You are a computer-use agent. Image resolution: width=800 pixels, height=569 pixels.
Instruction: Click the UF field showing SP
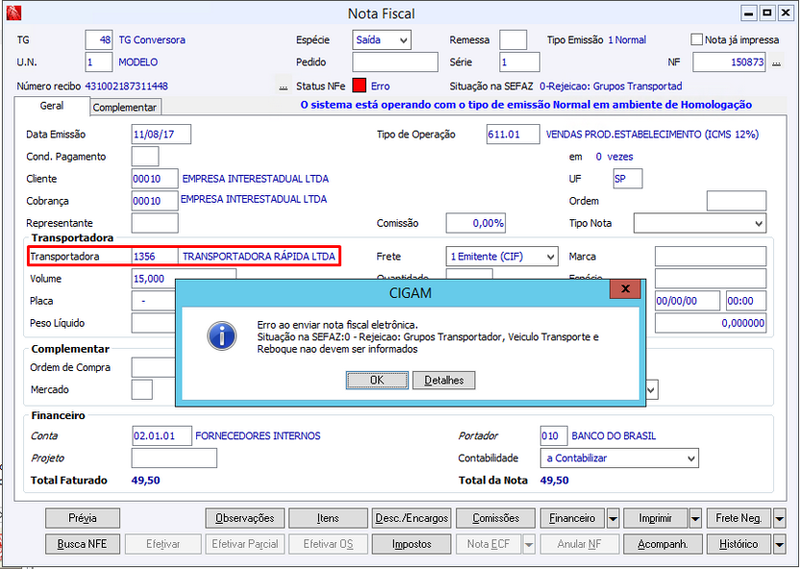[x=628, y=179]
